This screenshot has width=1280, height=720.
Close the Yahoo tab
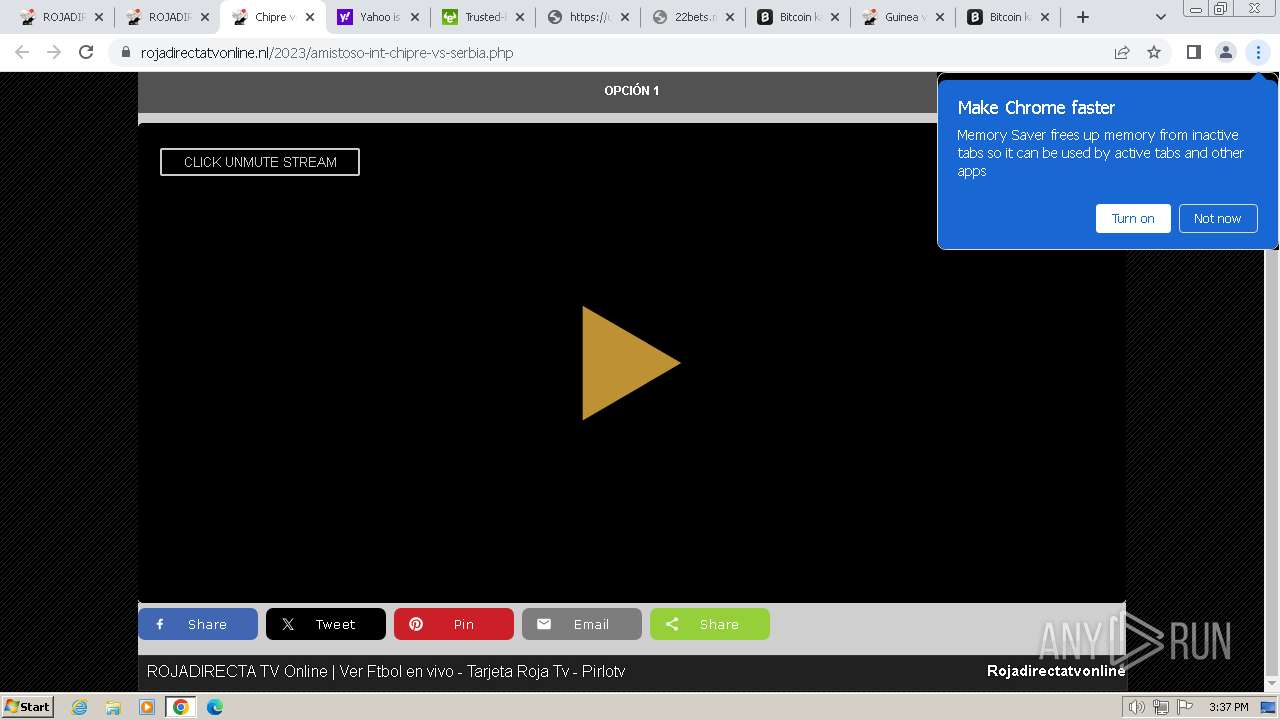(x=415, y=17)
